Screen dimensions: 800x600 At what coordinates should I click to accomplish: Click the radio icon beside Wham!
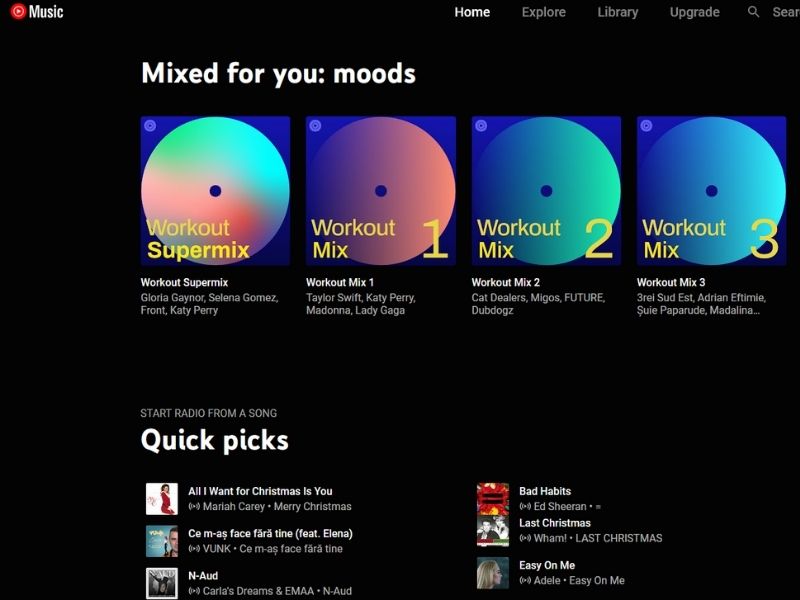tap(525, 538)
